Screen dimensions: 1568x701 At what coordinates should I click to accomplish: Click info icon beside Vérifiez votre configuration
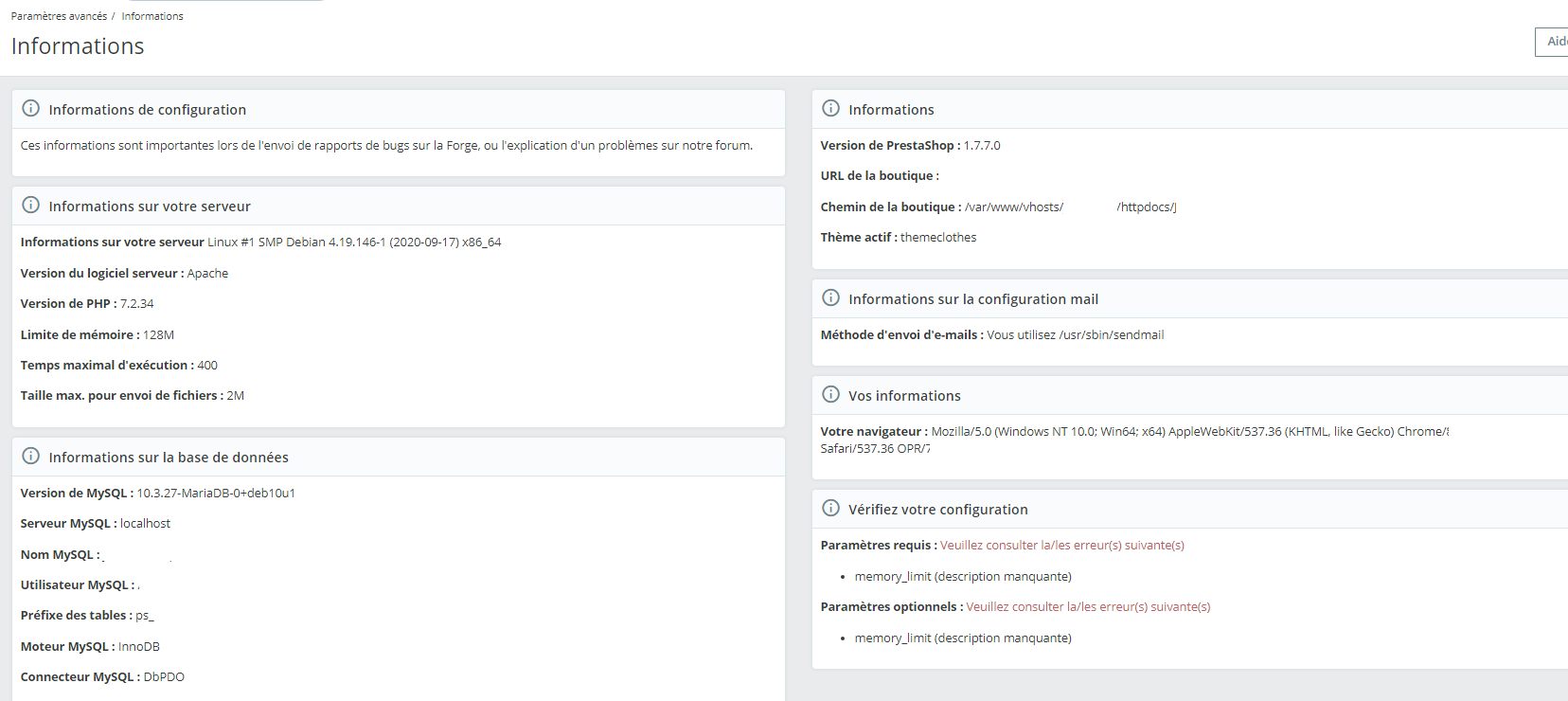[x=830, y=508]
